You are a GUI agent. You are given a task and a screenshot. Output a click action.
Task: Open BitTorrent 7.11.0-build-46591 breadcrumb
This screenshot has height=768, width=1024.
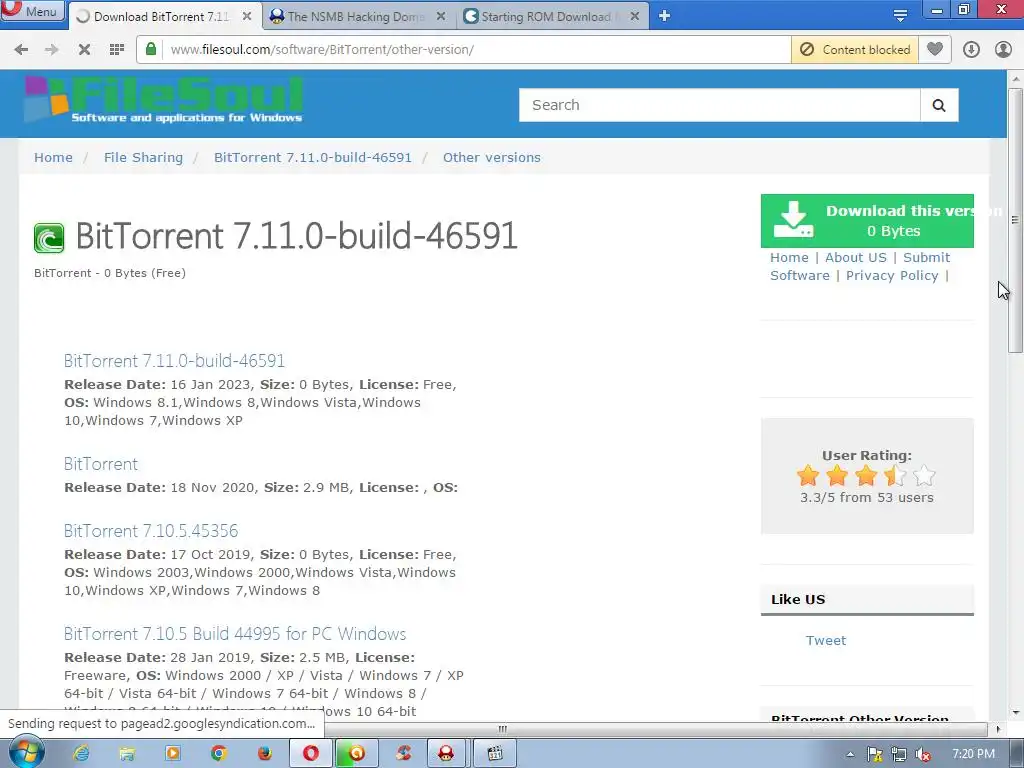[x=313, y=157]
